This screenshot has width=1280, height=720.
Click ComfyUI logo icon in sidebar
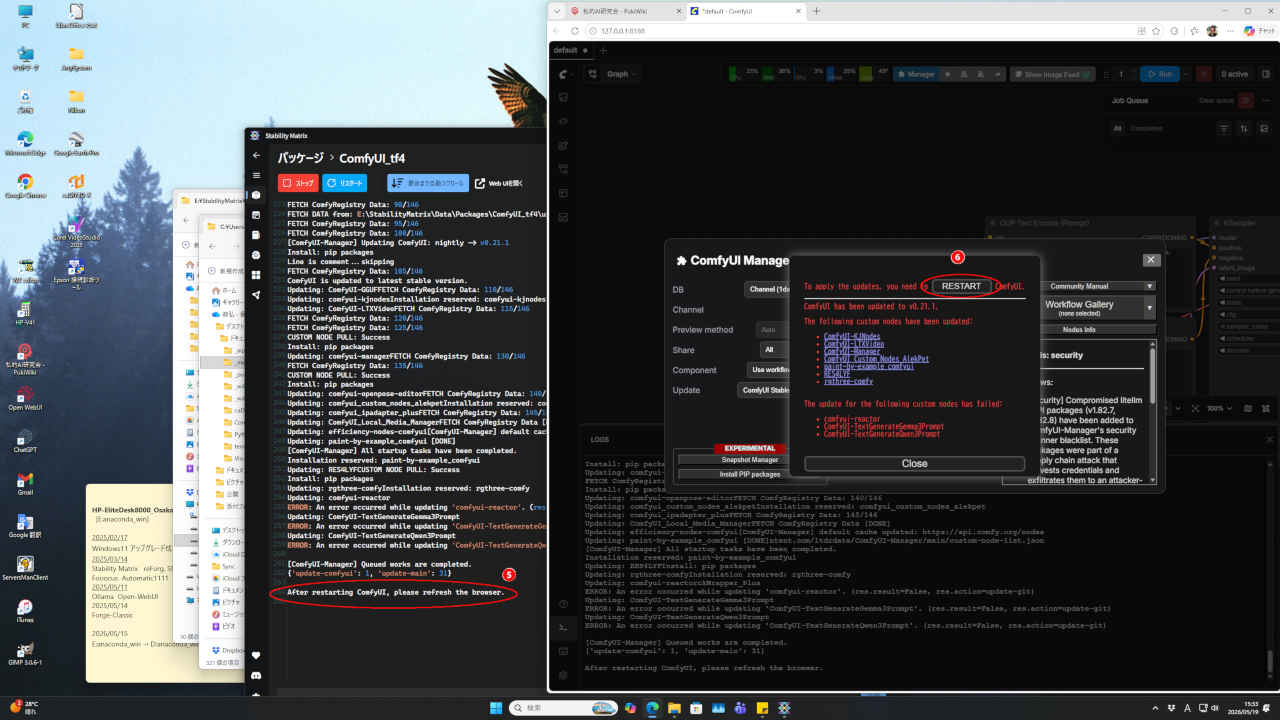(564, 74)
